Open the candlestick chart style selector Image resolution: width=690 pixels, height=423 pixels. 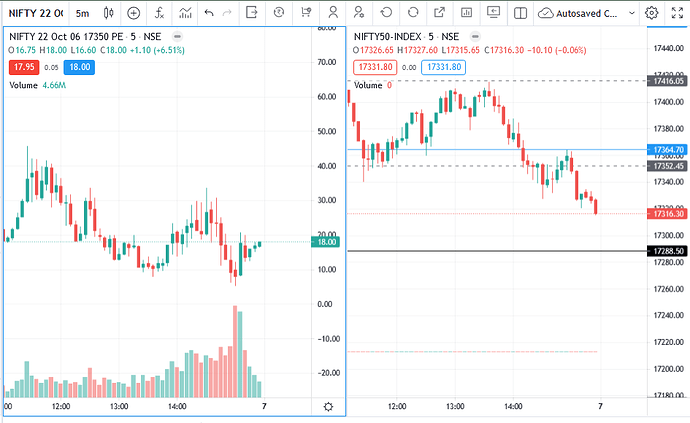pyautogui.click(x=108, y=13)
